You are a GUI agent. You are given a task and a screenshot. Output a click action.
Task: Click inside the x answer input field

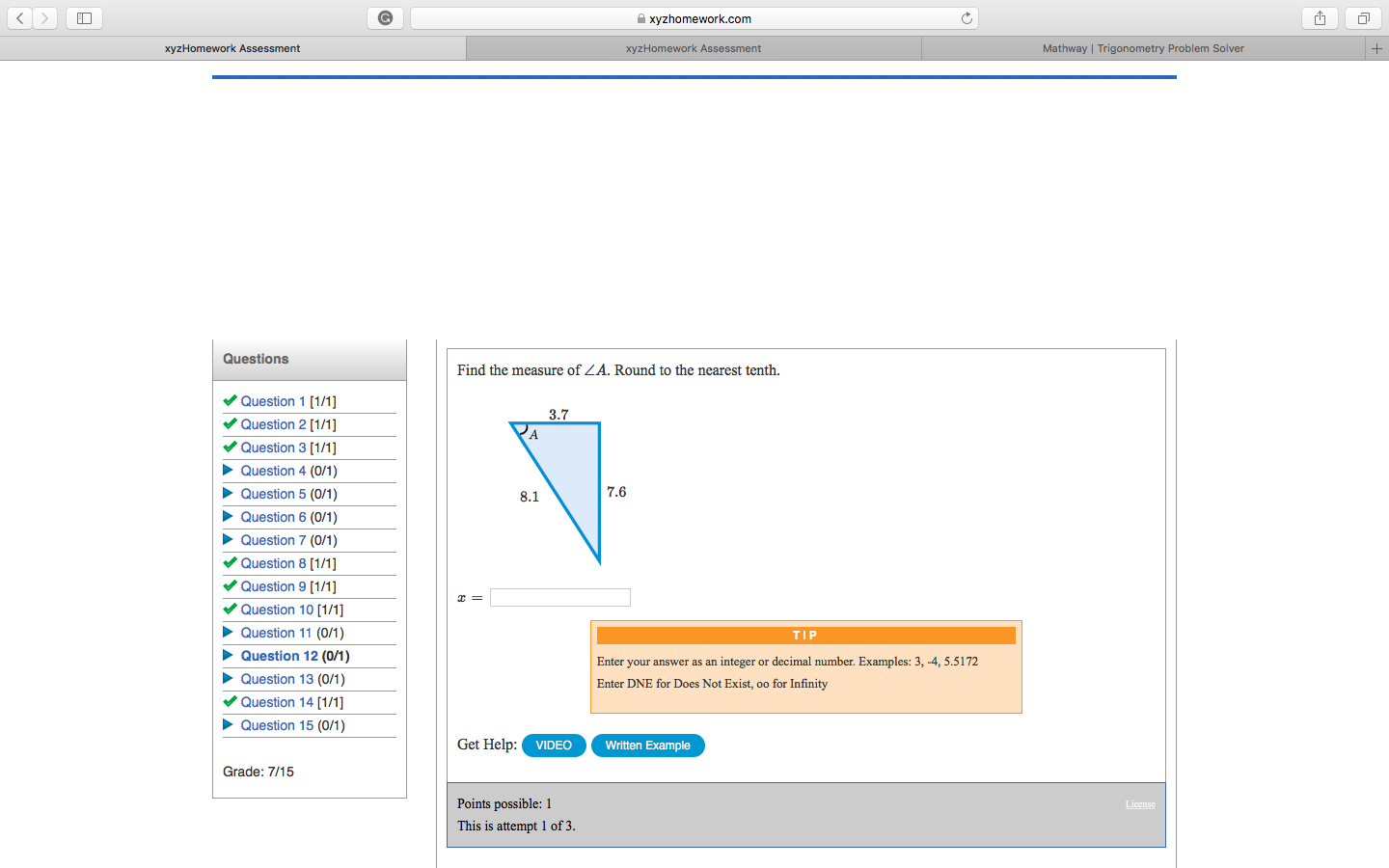(559, 597)
